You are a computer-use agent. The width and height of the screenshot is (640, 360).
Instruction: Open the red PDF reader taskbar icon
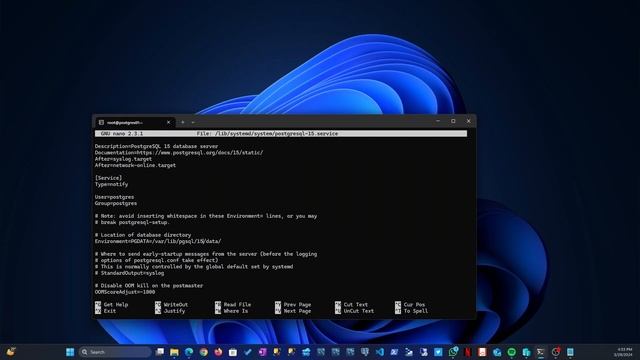tap(482, 352)
